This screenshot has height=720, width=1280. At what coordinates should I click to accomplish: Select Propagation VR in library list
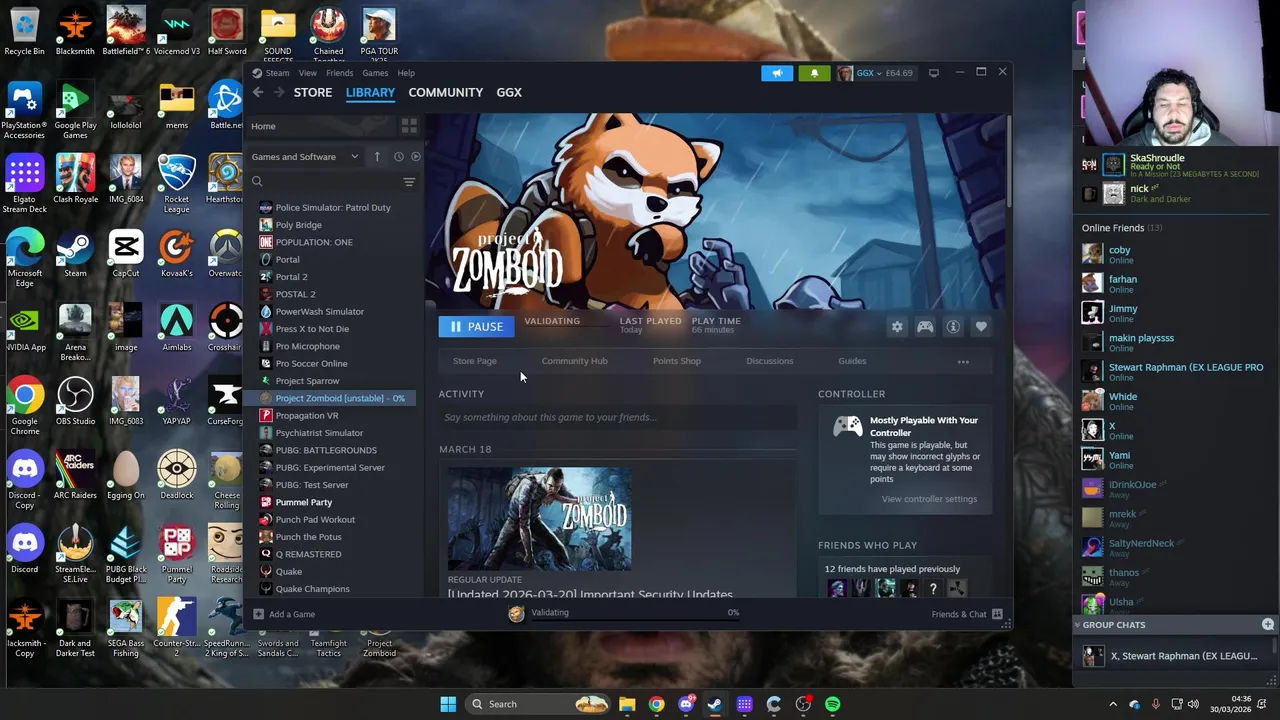pos(307,416)
